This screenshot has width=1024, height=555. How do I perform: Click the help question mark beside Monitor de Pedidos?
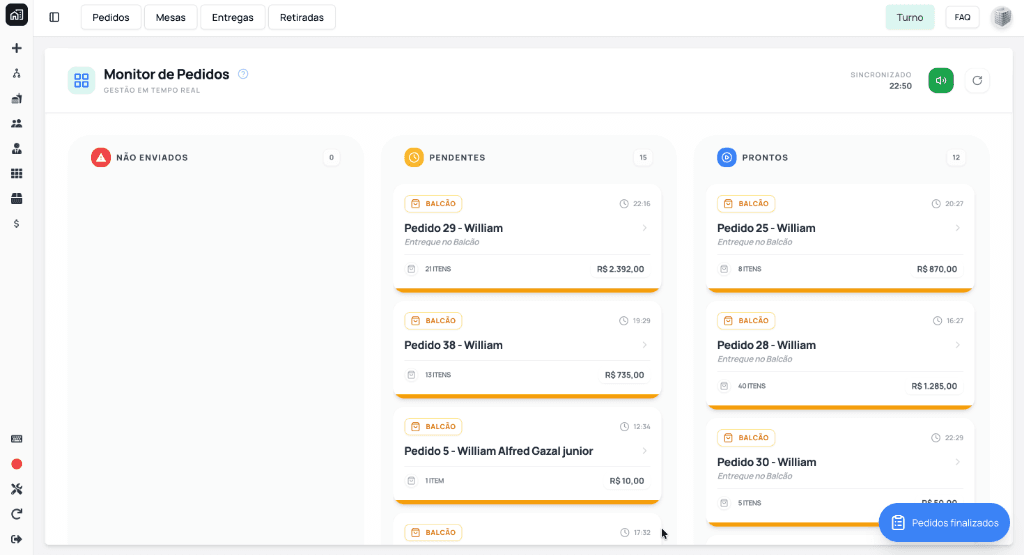243,74
